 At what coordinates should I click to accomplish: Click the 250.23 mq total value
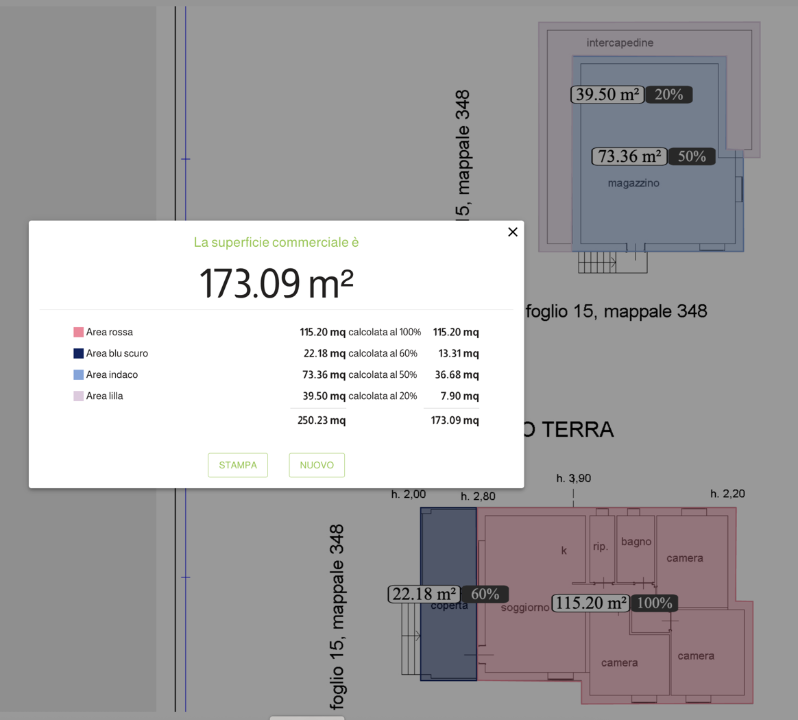click(x=322, y=420)
